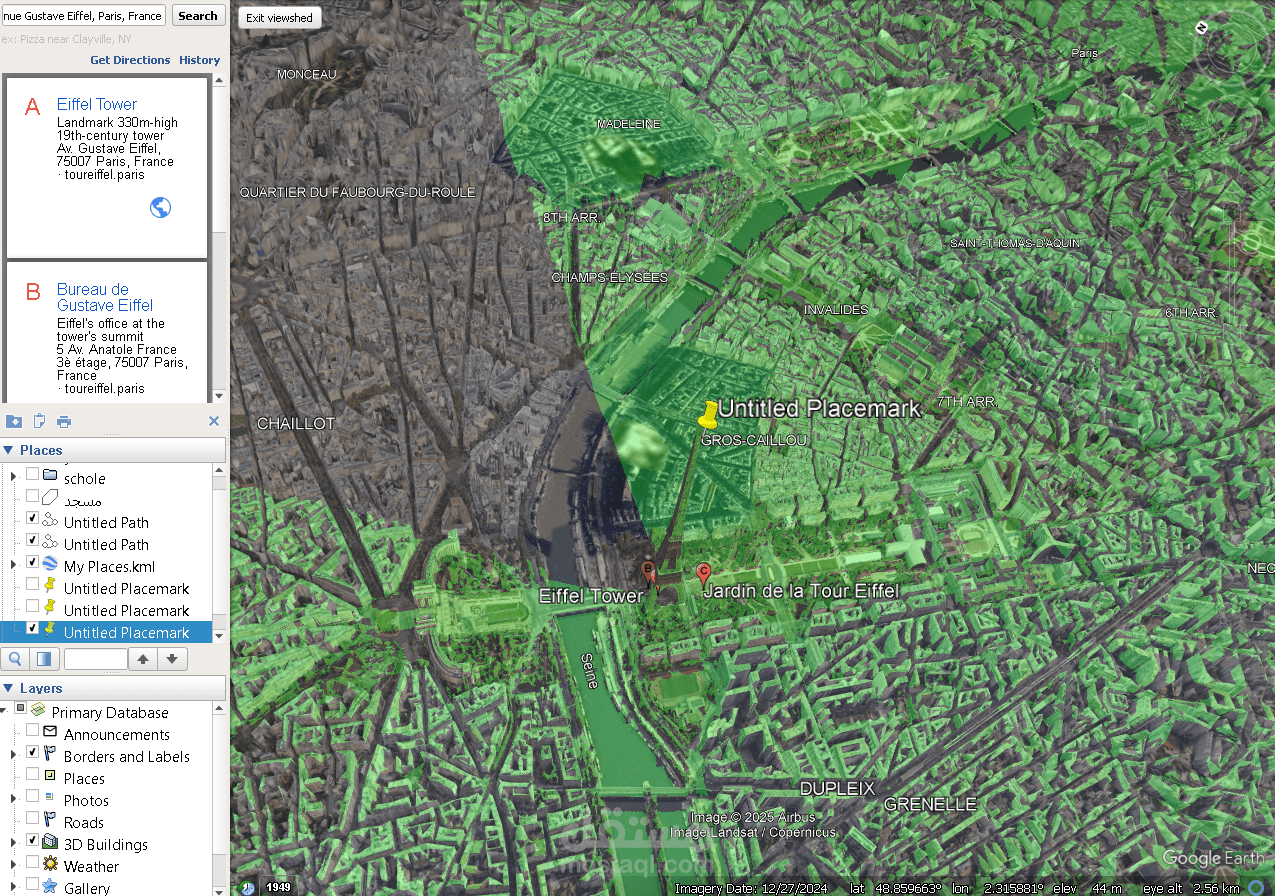Expand the Photos layer

14,799
